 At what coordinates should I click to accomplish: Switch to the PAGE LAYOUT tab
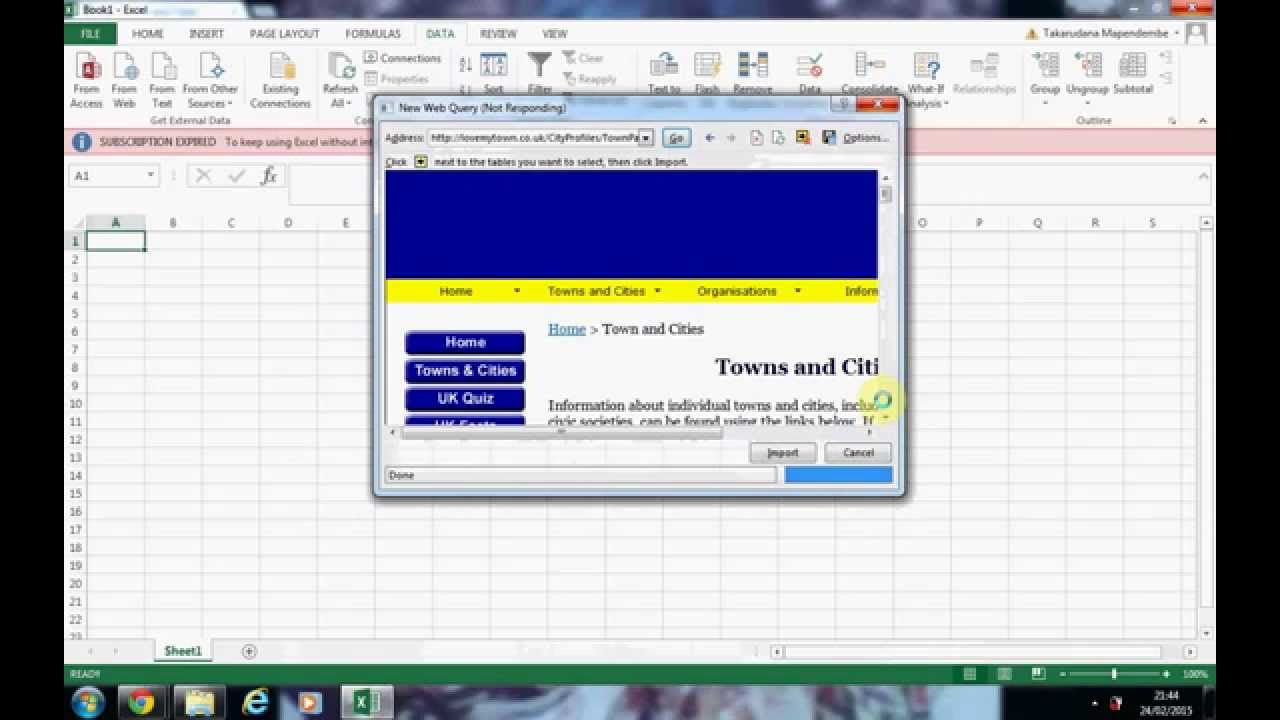pyautogui.click(x=285, y=34)
